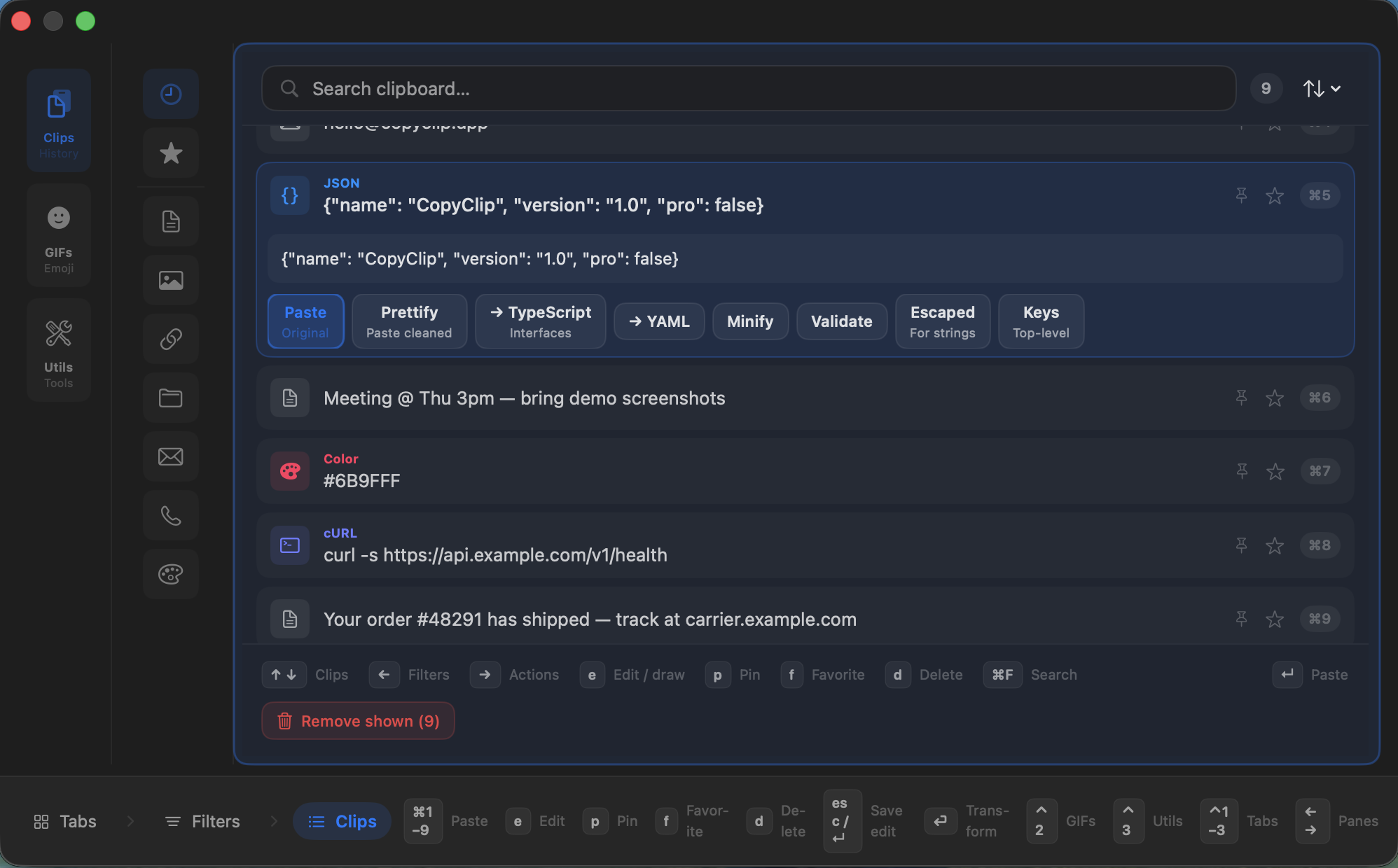Image resolution: width=1398 pixels, height=868 pixels.
Task: Filter clips by phone numbers
Action: pyautogui.click(x=171, y=515)
